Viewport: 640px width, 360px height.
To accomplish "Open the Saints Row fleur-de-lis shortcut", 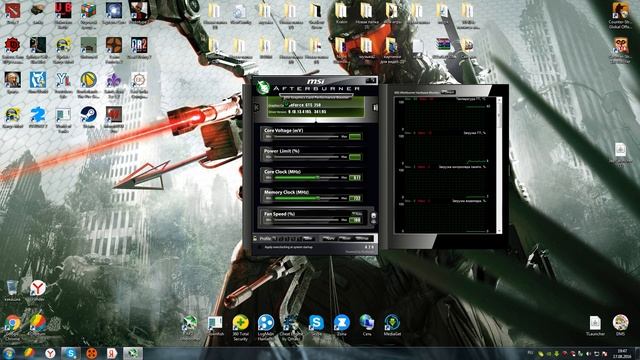I will click(113, 80).
